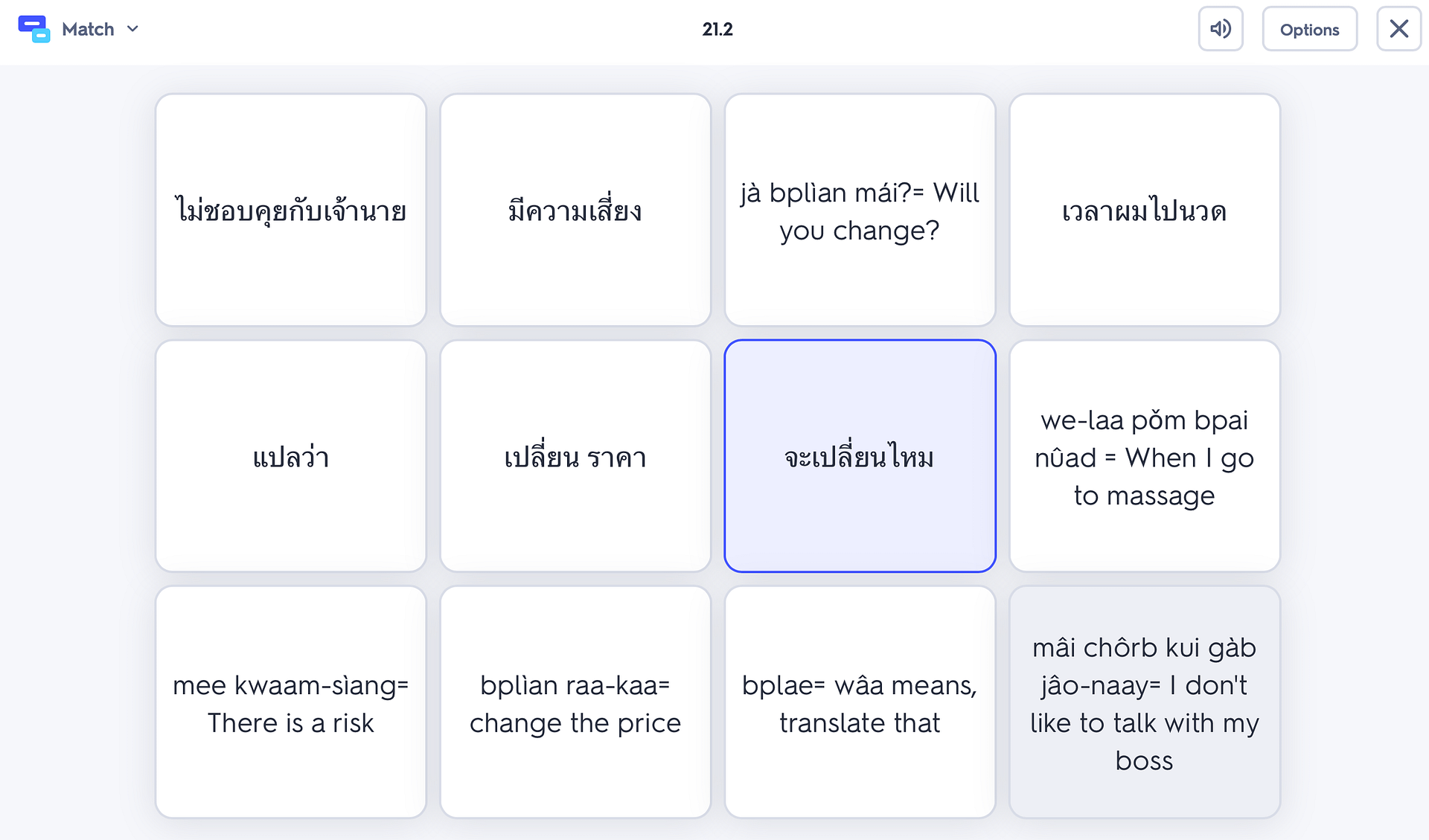Choose the "change the price" card
1429x840 pixels.
[575, 702]
